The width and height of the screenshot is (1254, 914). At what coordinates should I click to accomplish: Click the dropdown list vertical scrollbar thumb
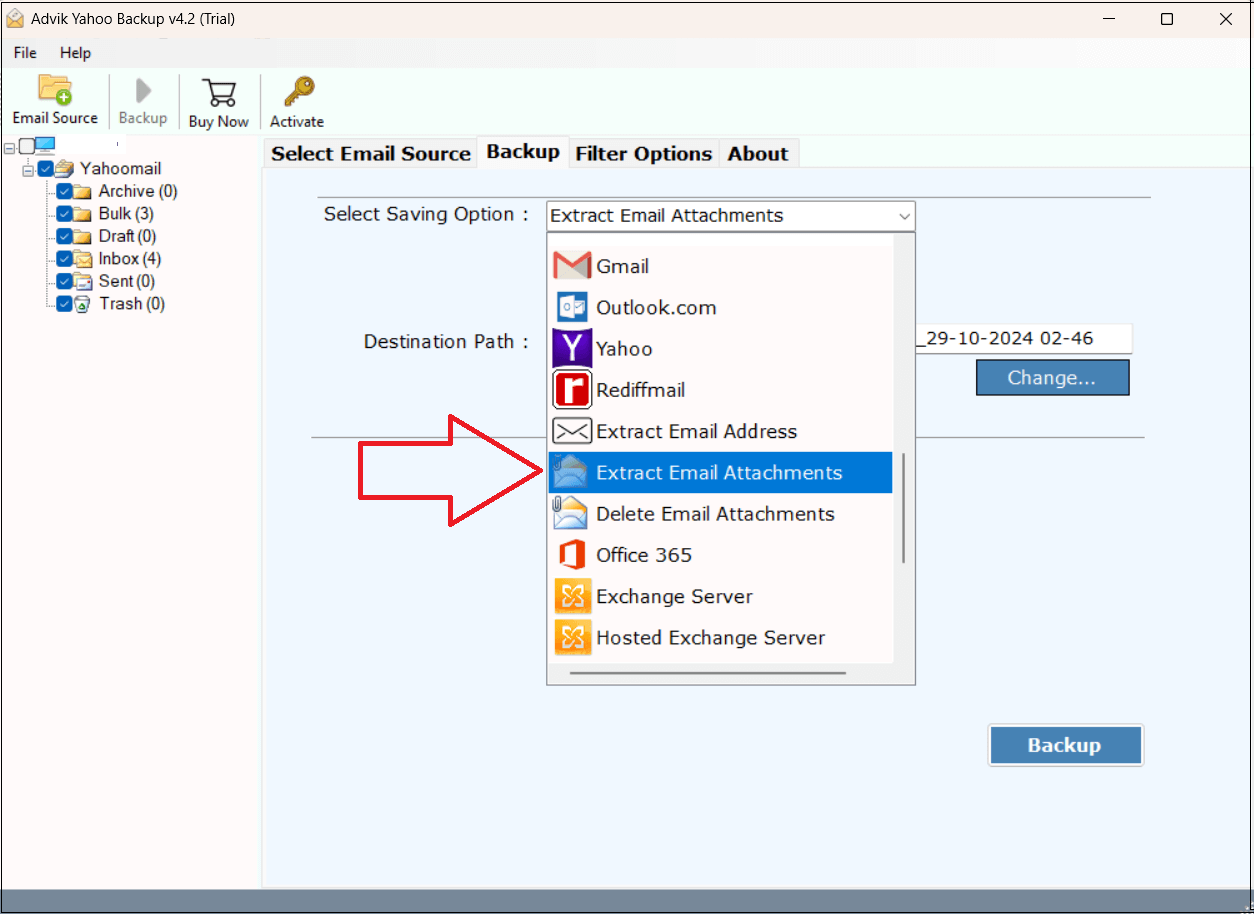tap(904, 508)
